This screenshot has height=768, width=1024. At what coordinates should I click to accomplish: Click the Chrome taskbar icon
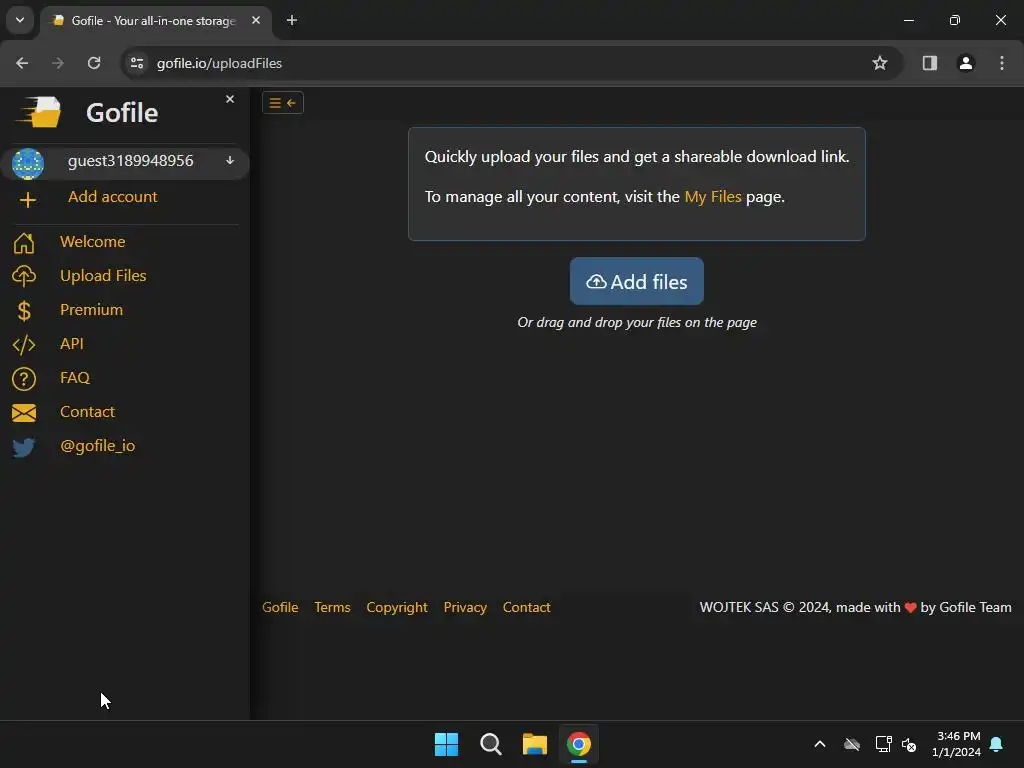(579, 744)
